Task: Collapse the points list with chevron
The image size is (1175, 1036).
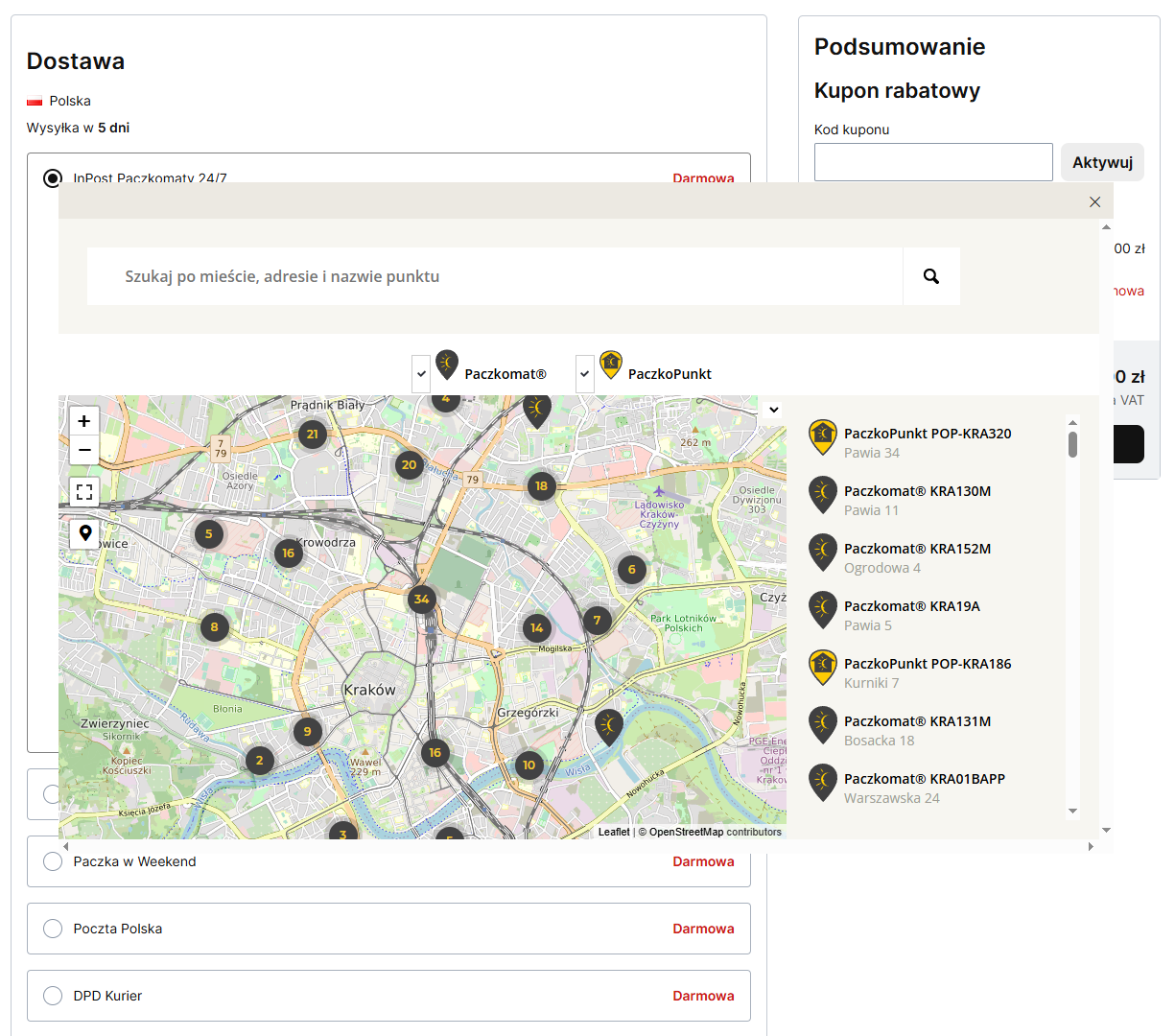Action: pyautogui.click(x=773, y=410)
